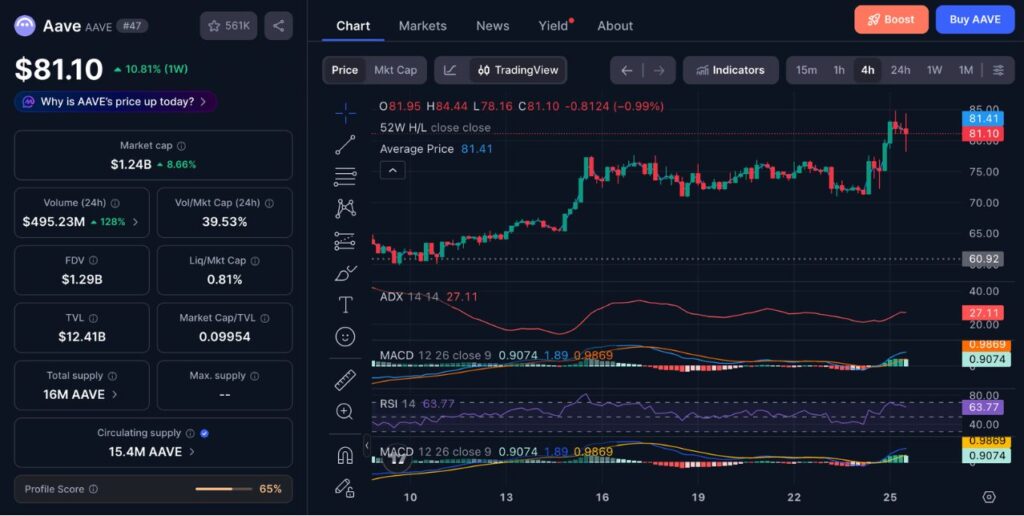Open chart settings sliders icon
This screenshot has height=516, width=1024.
(x=999, y=71)
